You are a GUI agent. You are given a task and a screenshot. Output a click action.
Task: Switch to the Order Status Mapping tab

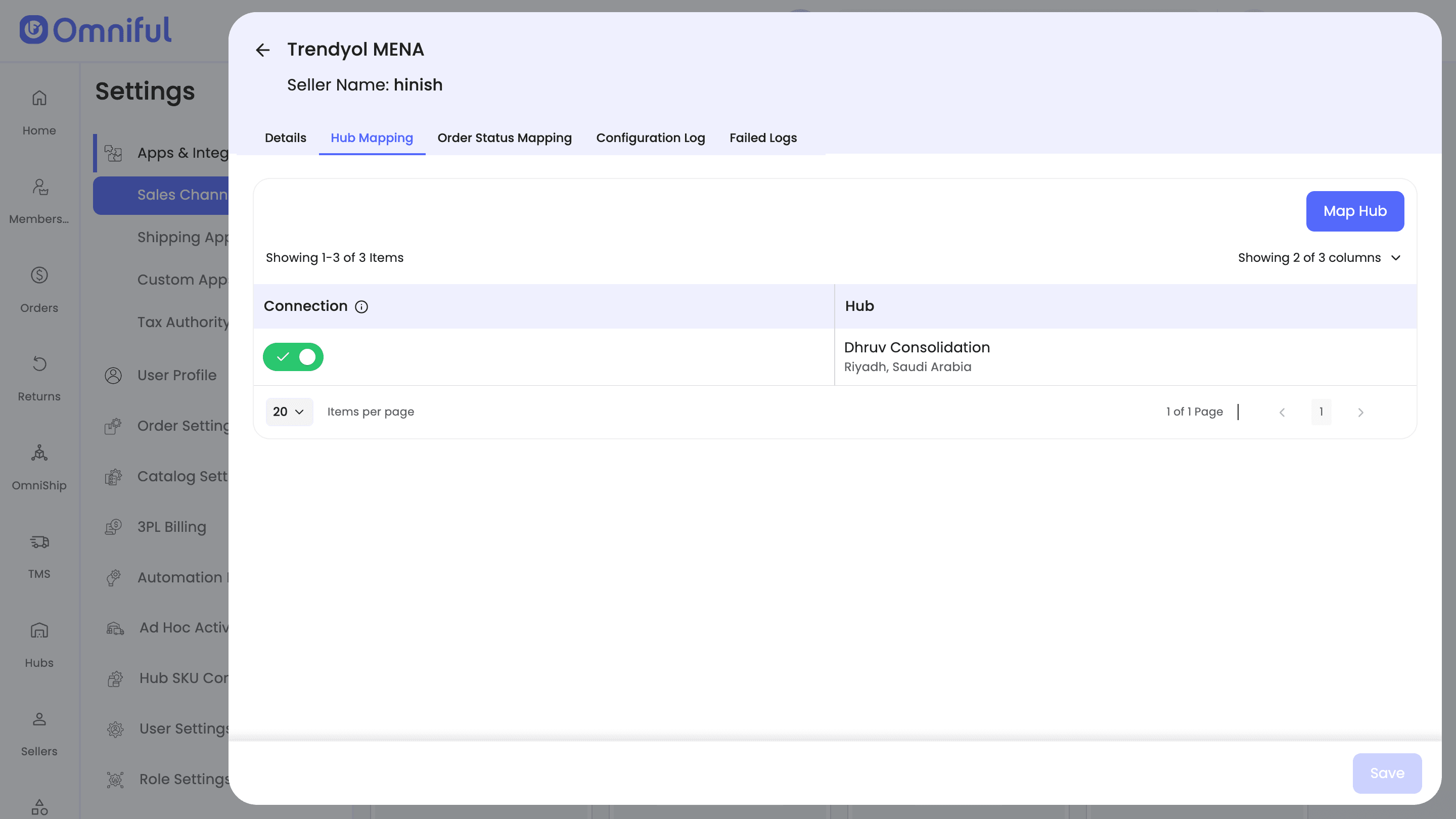coord(504,138)
